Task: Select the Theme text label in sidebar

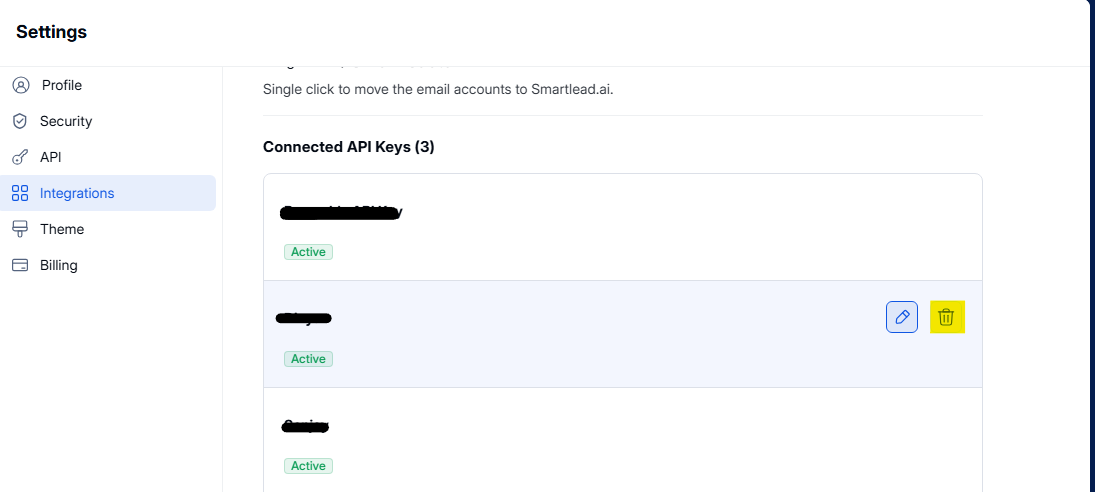Action: (62, 229)
